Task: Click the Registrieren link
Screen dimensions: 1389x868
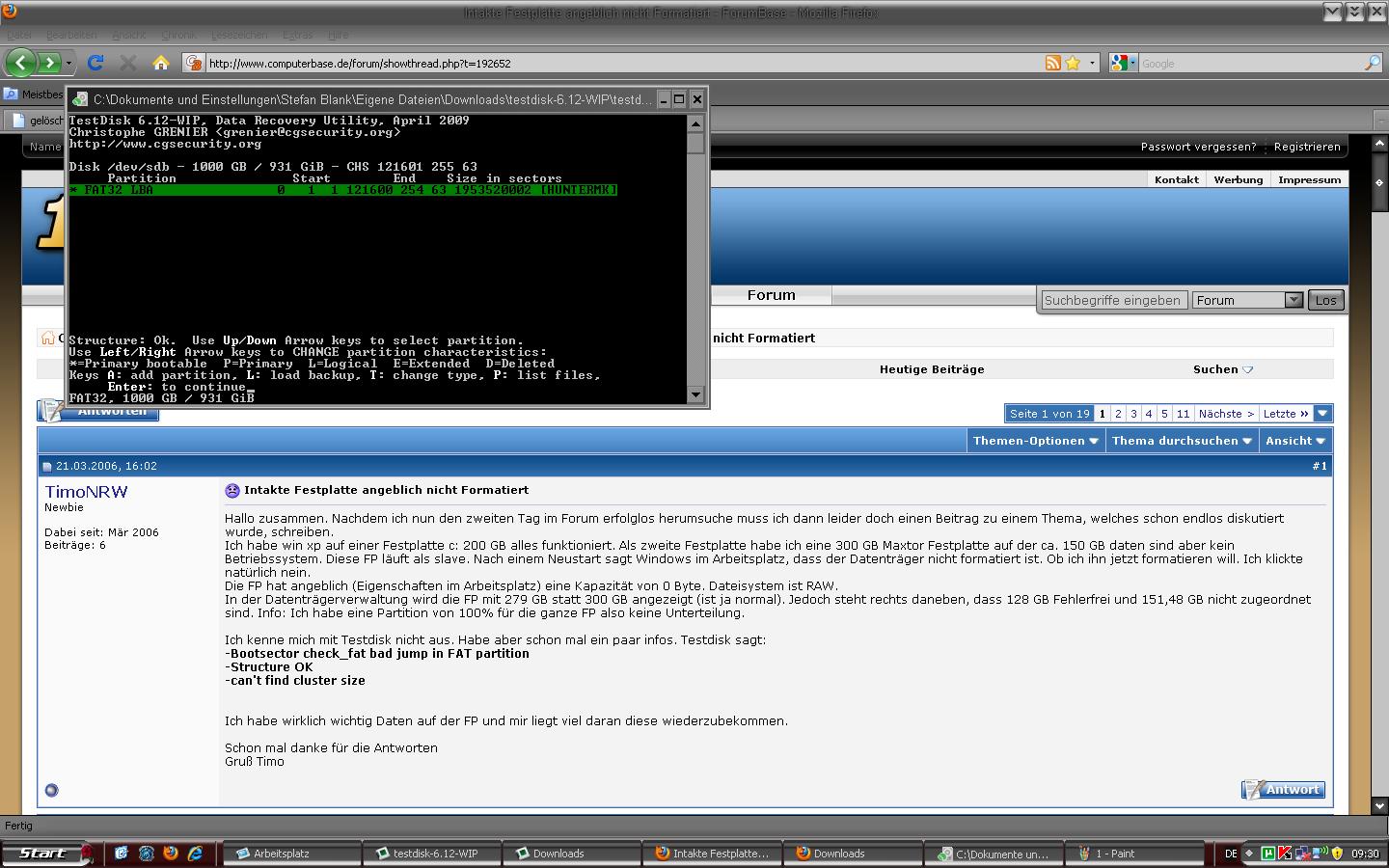Action: [x=1307, y=147]
